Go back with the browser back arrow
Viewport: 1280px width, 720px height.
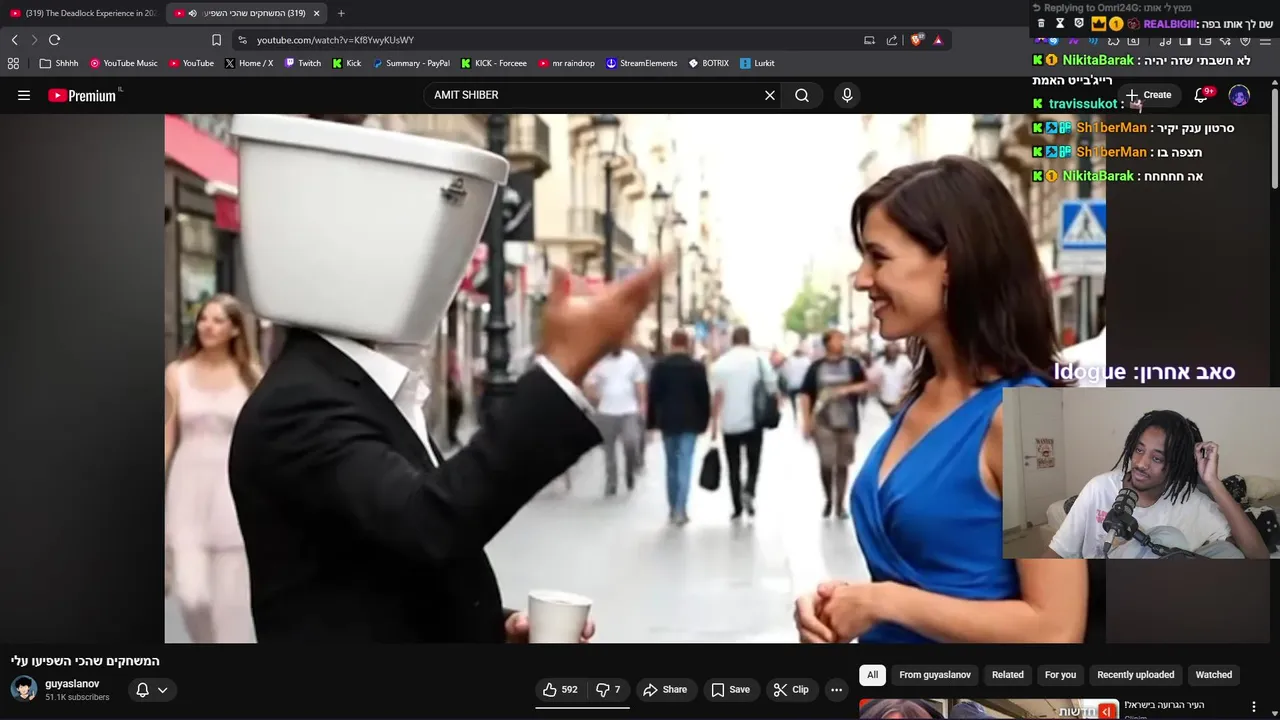coord(14,40)
